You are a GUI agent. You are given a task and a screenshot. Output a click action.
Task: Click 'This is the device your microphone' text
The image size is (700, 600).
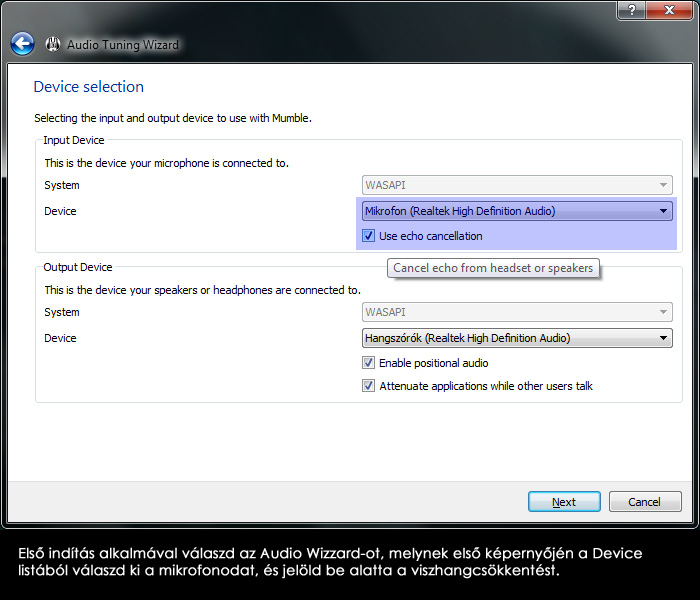[167, 163]
